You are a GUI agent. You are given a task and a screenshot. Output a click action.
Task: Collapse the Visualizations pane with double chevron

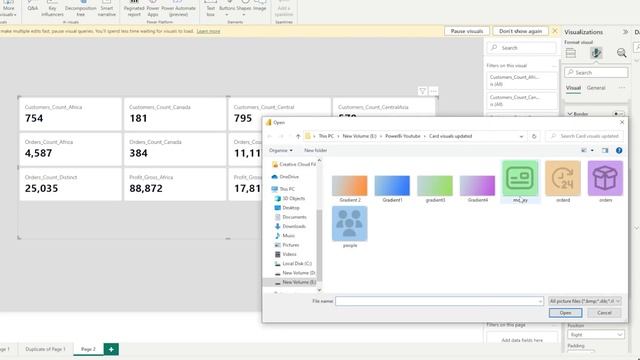tap(625, 32)
